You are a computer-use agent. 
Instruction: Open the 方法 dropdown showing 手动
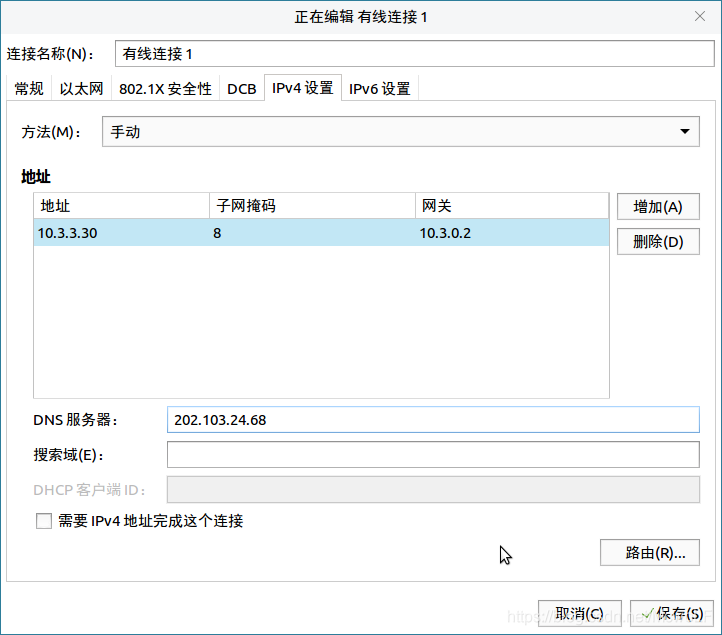[401, 132]
